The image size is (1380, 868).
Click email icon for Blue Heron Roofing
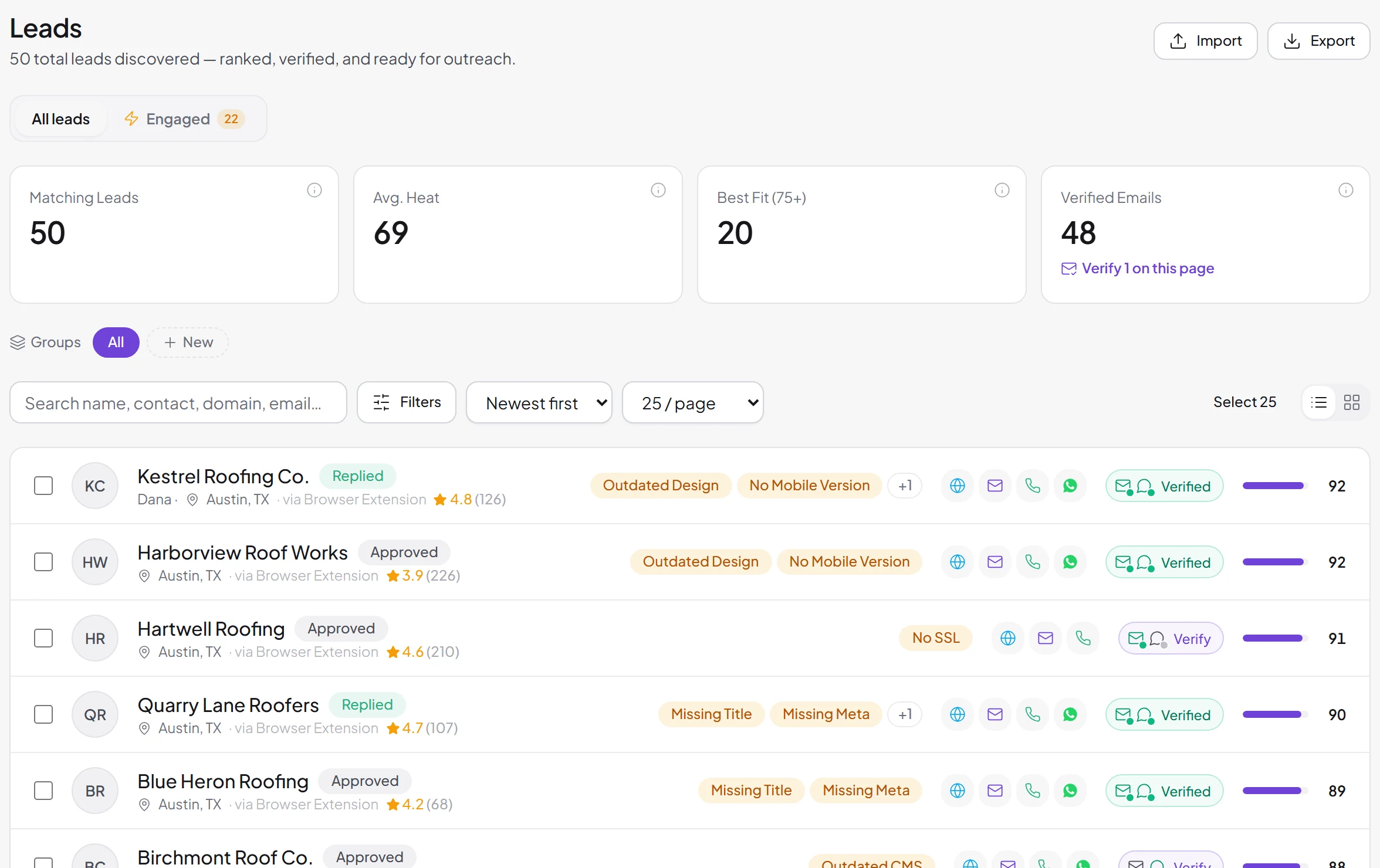[995, 791]
